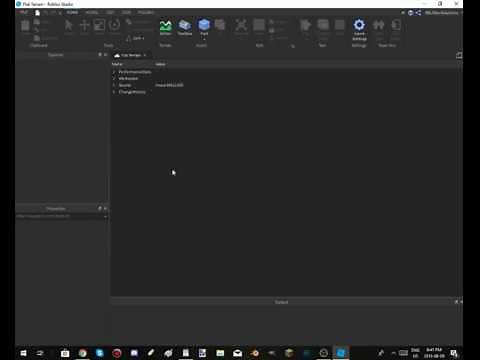Open the terrain Editor tool

(165, 28)
